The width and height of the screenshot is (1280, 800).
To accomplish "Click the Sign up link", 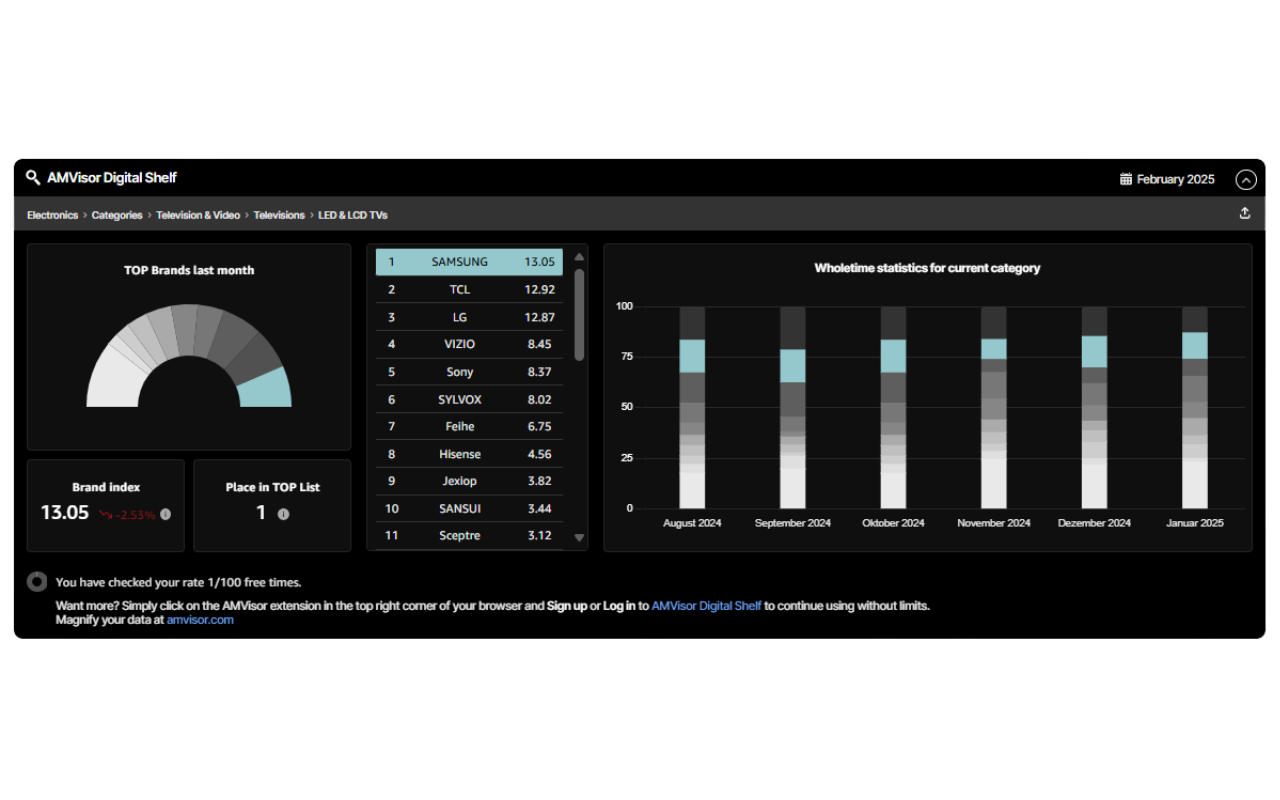I will tap(567, 606).
